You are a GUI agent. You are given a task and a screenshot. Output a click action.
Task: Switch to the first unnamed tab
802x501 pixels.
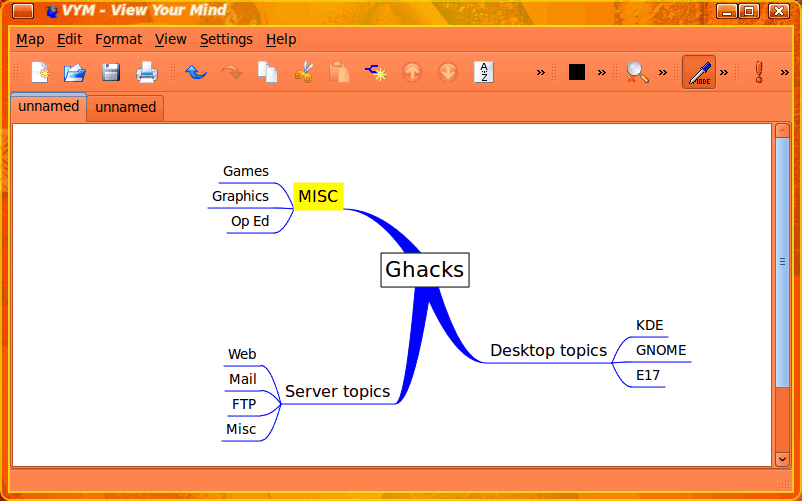[49, 107]
